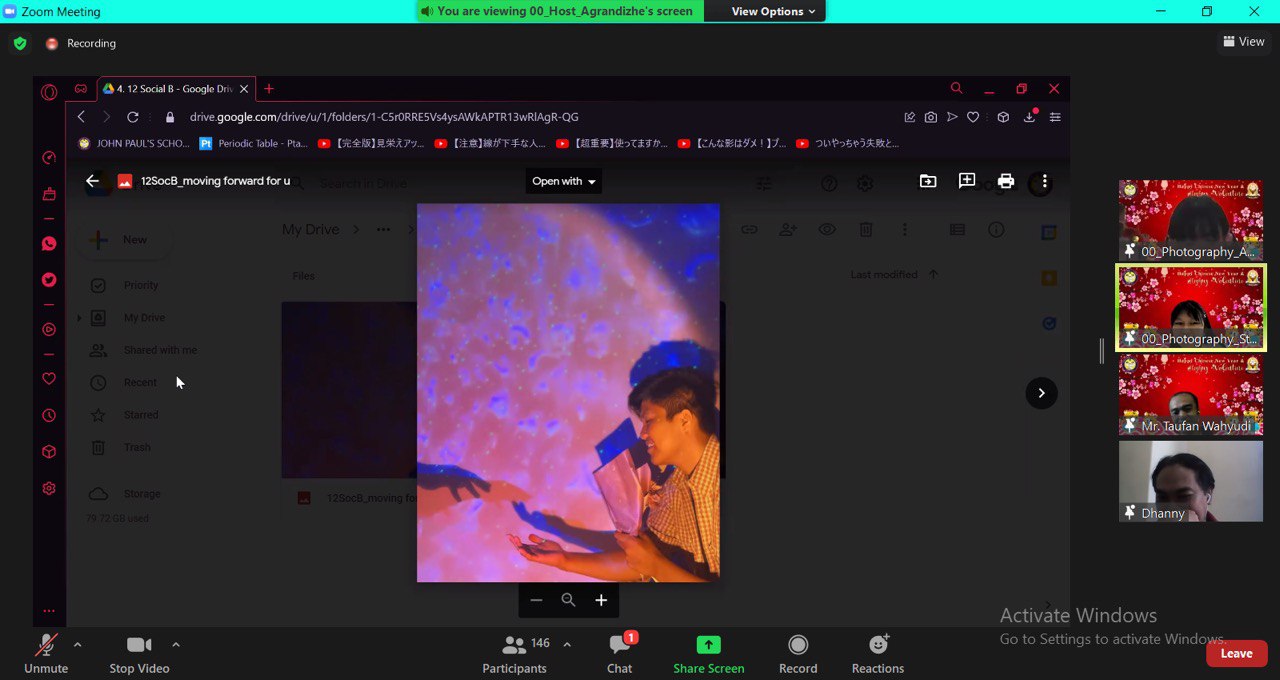Unmute the microphone in Zoom
Viewport: 1280px width, 680px height.
[x=46, y=654]
